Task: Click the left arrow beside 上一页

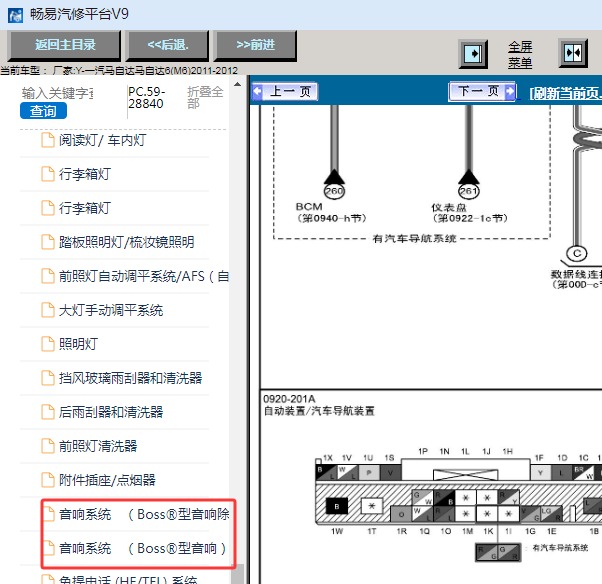Action: tap(257, 91)
